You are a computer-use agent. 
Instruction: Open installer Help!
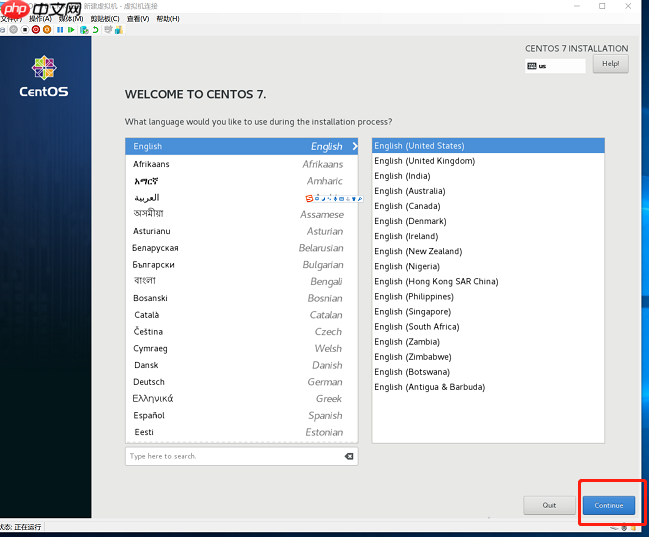point(611,64)
